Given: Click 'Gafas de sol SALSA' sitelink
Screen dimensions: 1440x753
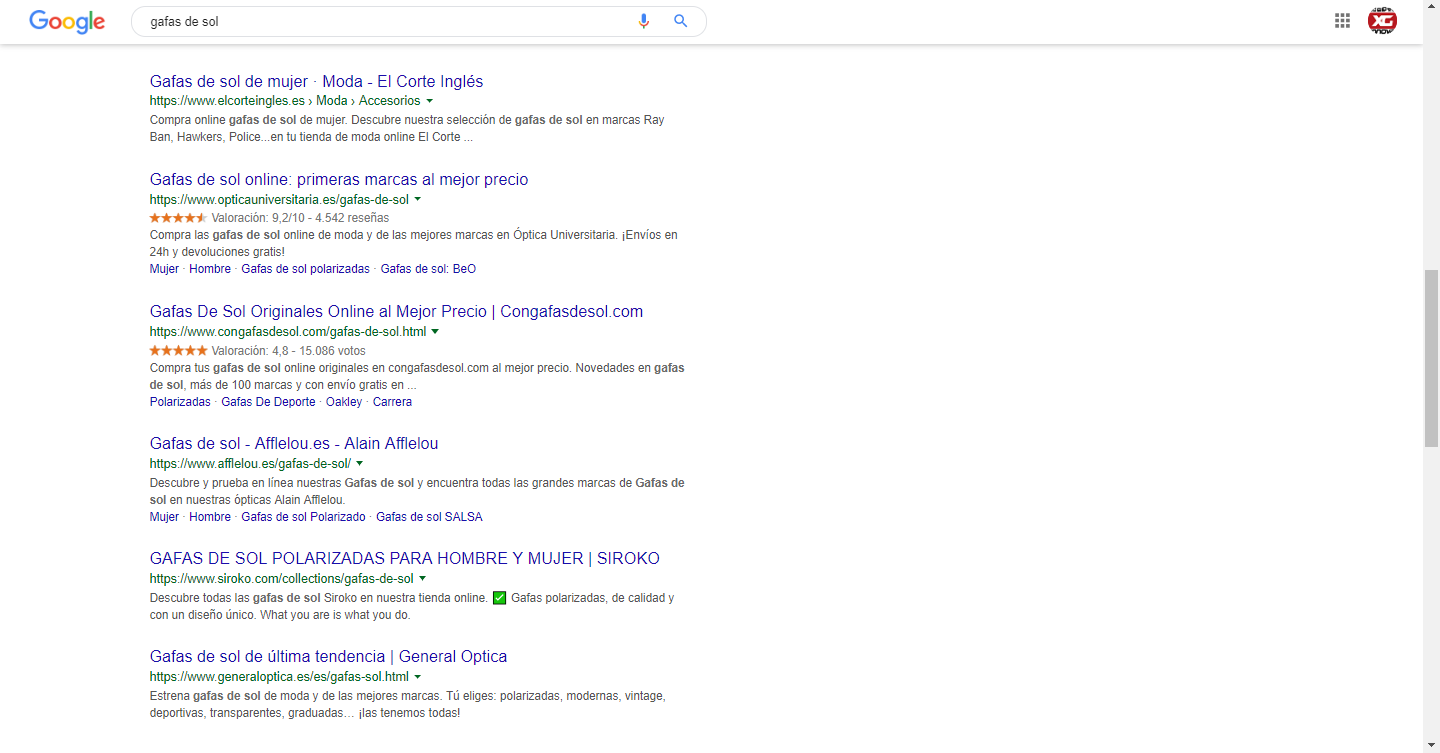Looking at the screenshot, I should (x=429, y=517).
